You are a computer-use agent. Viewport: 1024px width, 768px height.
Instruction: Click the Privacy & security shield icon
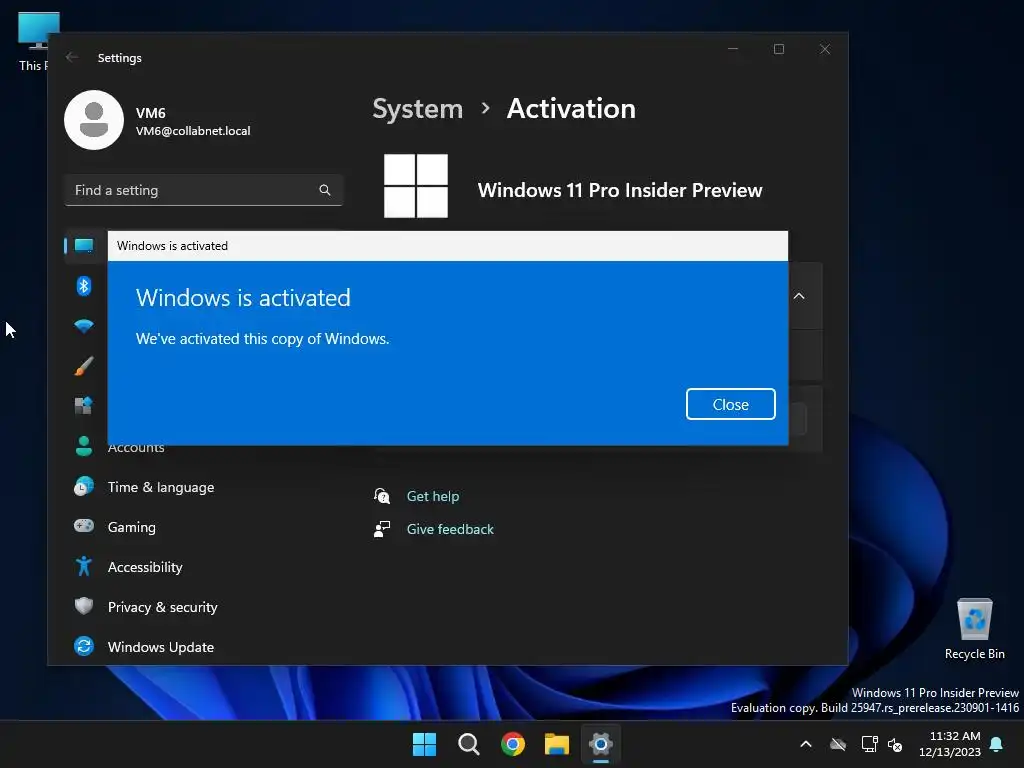pyautogui.click(x=84, y=606)
